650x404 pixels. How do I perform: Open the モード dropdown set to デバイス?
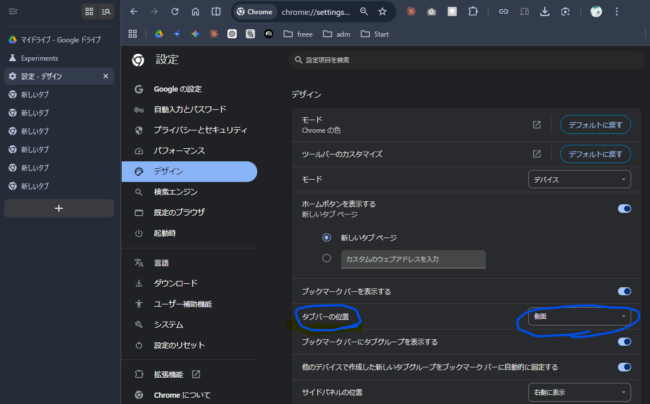[x=579, y=179]
